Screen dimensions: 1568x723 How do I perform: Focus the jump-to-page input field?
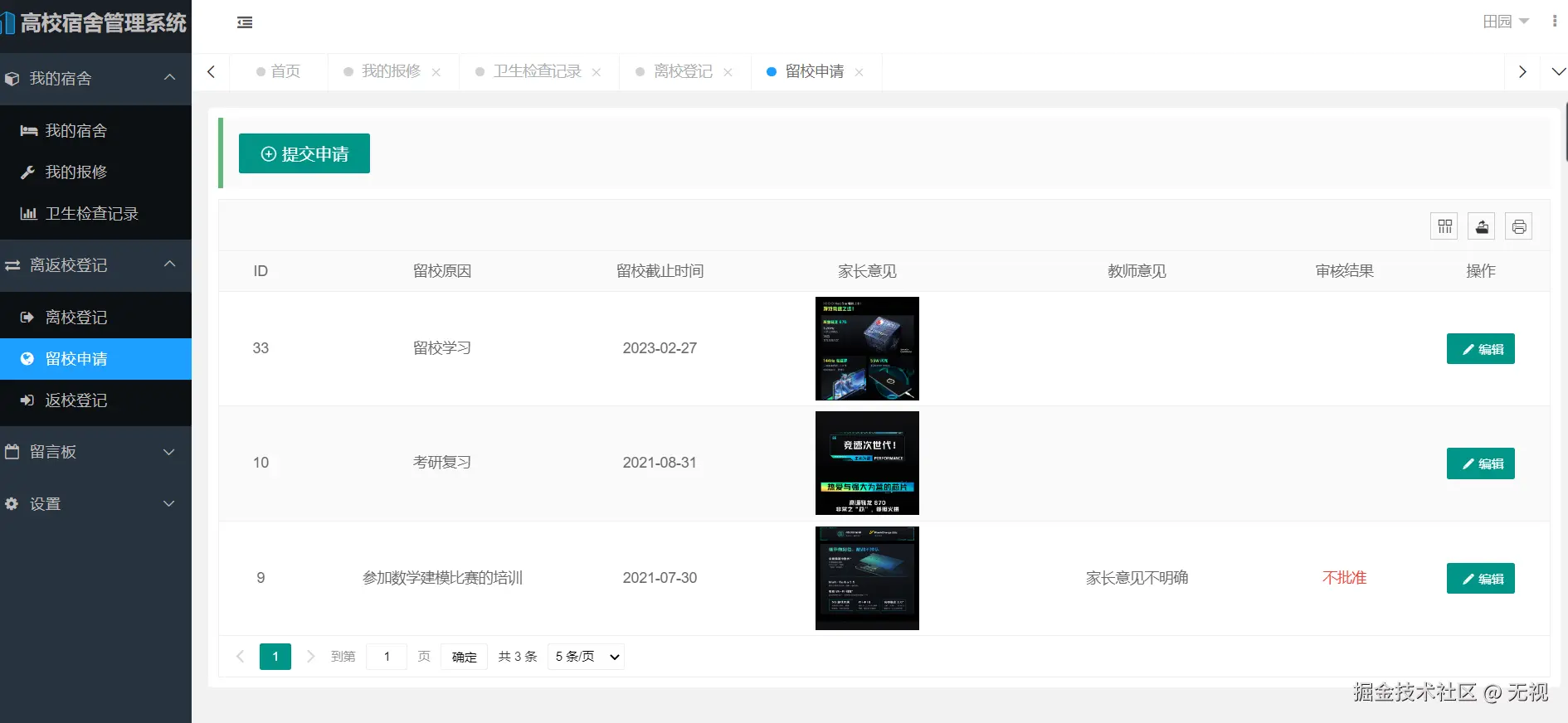tap(387, 657)
